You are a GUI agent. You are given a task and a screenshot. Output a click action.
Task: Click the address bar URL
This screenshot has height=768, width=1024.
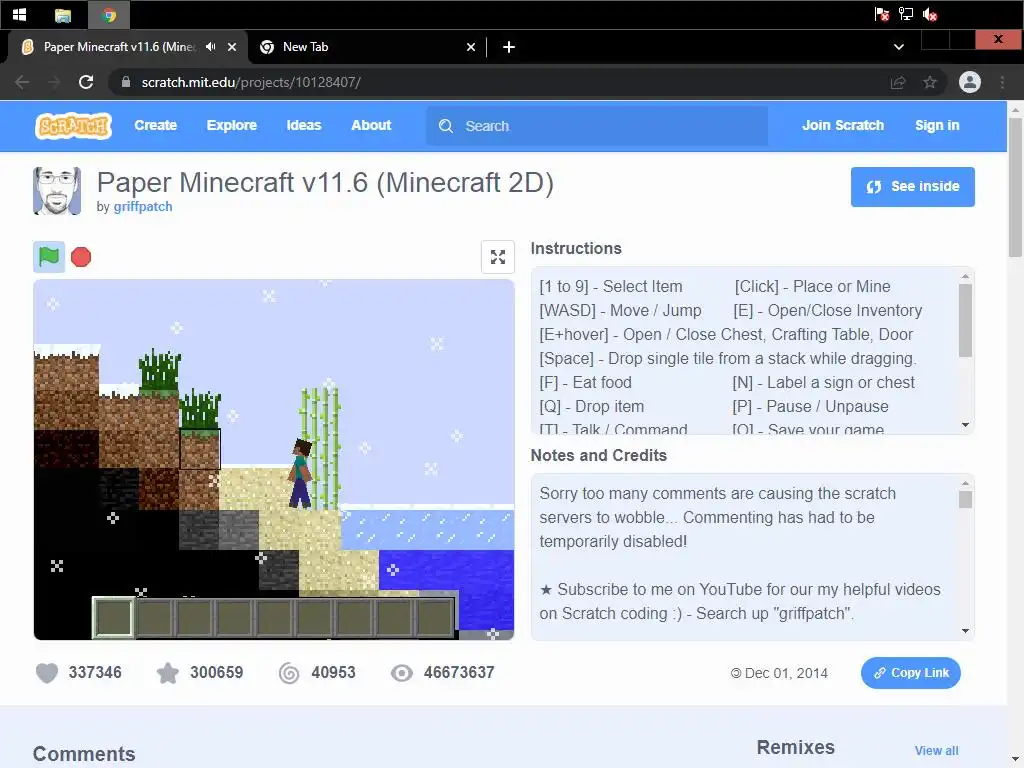tap(251, 82)
